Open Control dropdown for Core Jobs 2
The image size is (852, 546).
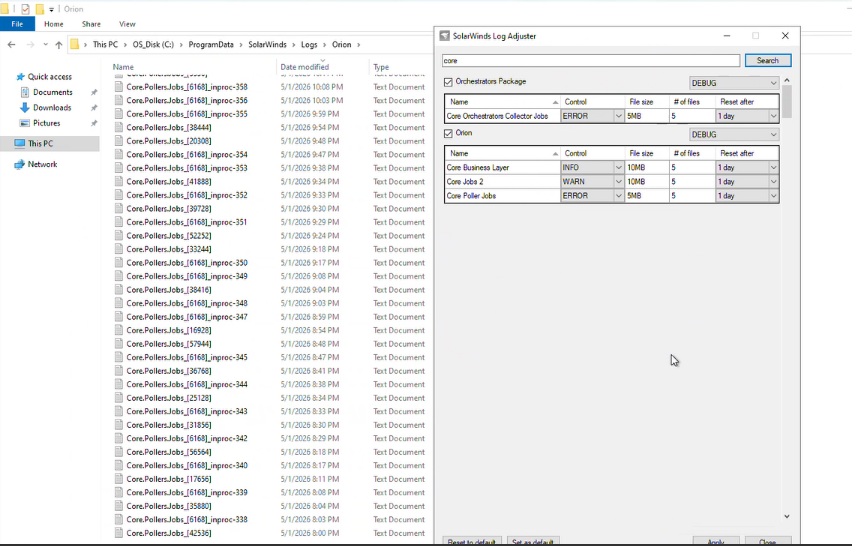click(592, 181)
